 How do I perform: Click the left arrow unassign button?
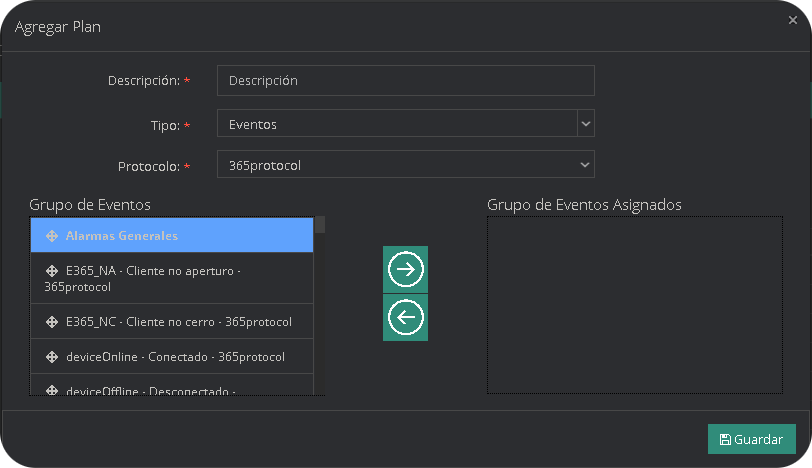click(x=406, y=317)
